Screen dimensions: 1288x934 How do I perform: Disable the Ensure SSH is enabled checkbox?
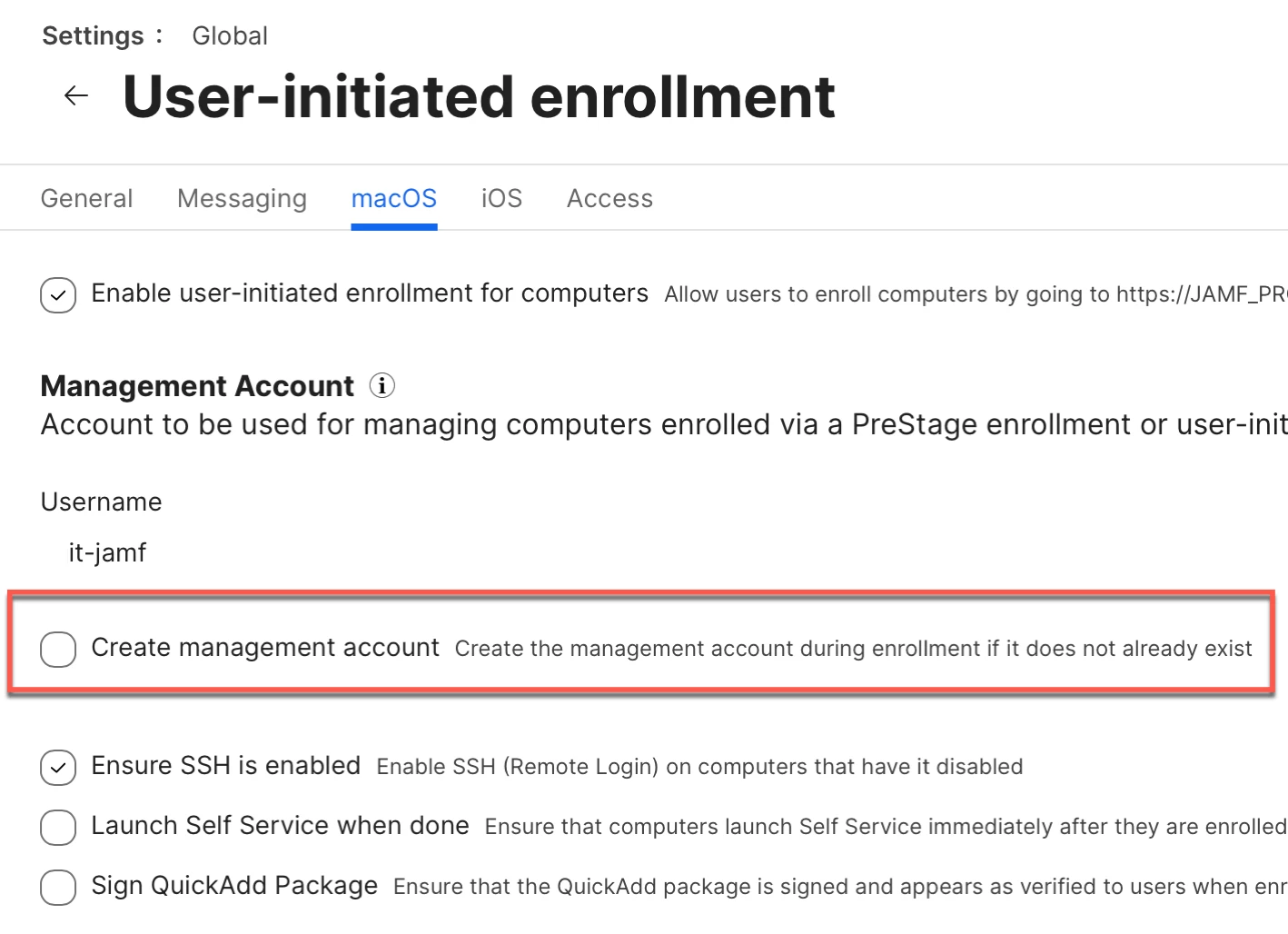click(x=58, y=768)
